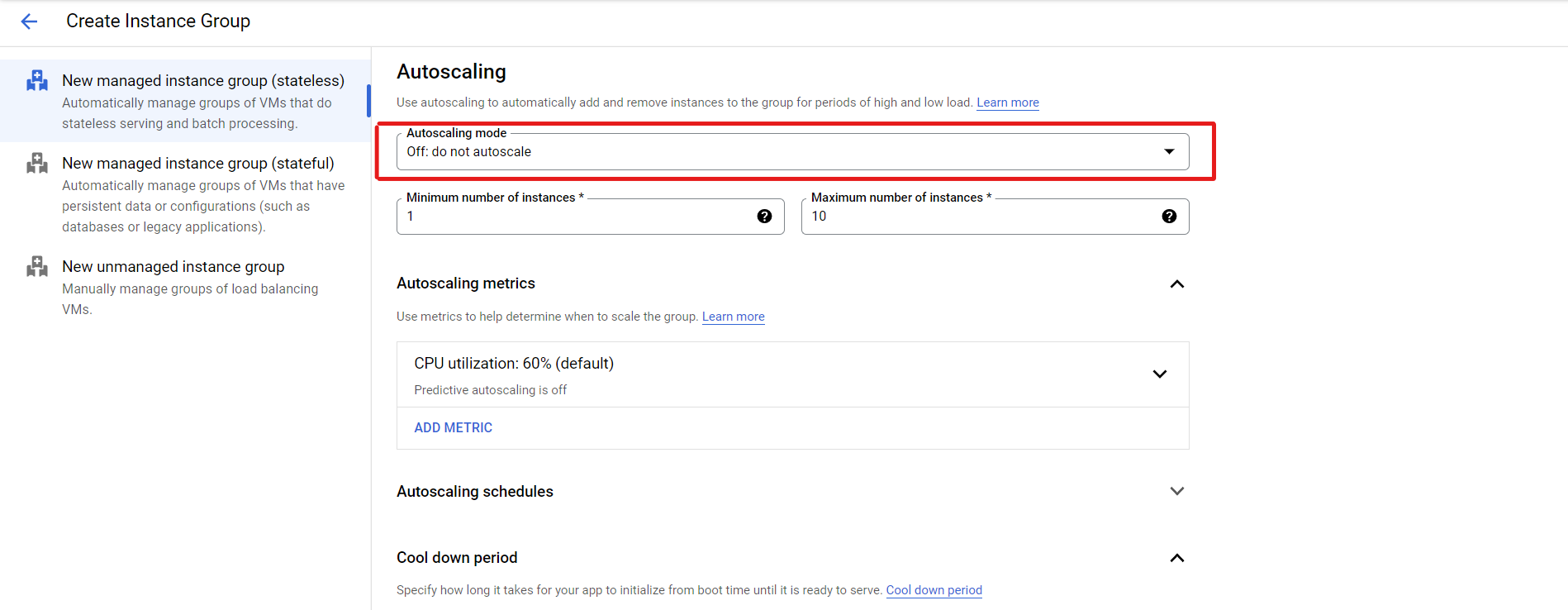Screen dimensions: 1568x610
Task: Open Learn more link under Autoscaling heading
Action: click(x=1008, y=102)
